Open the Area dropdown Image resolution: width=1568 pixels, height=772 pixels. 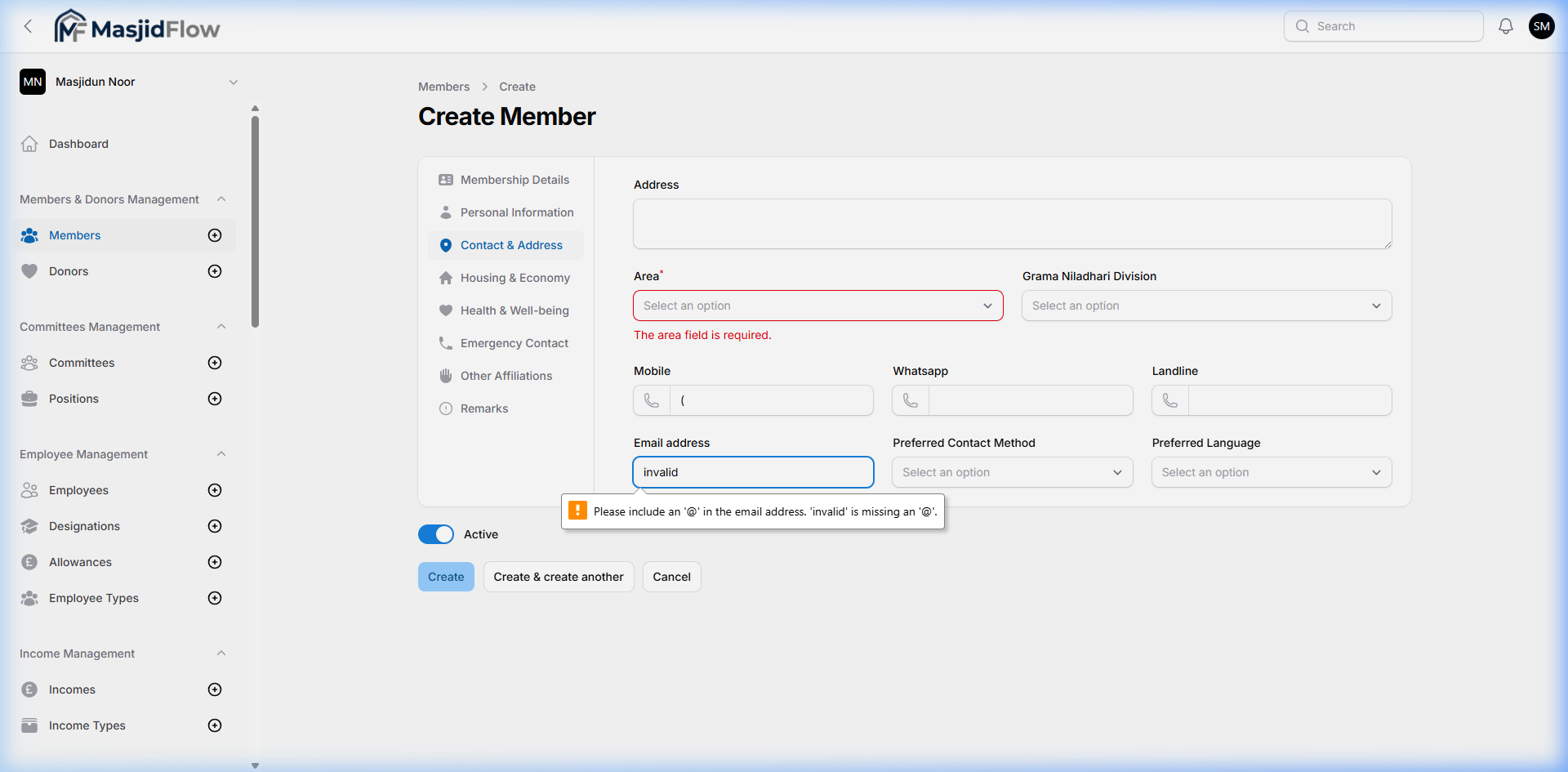tap(817, 305)
